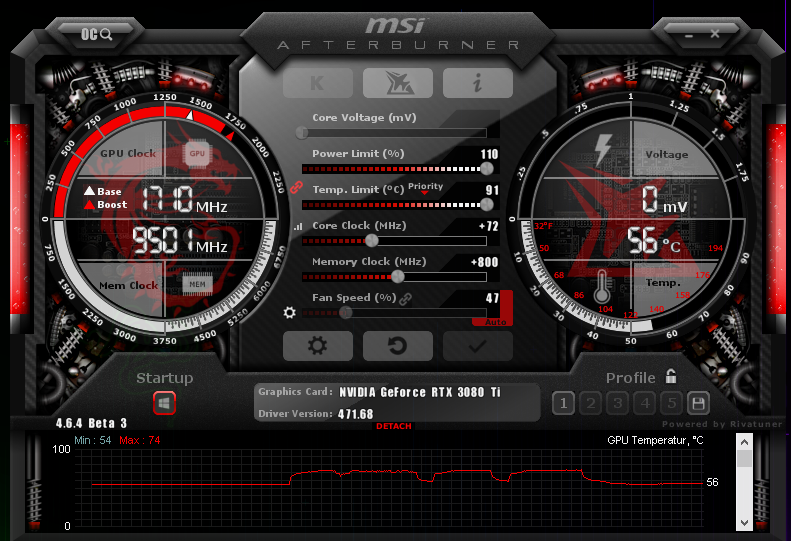This screenshot has height=541, width=791.
Task: Select profile slot 4
Action: pos(645,403)
